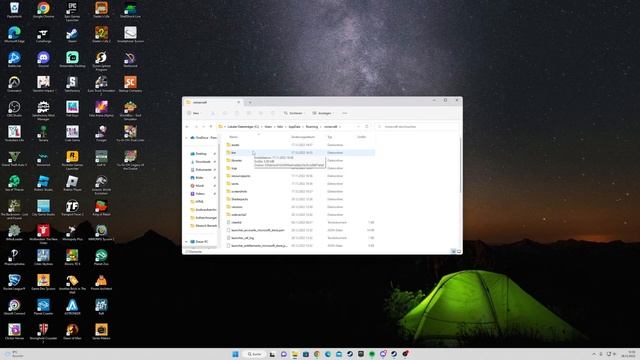Collapse the Dieser PC tree node
The width and height of the screenshot is (640, 360).
coord(187,242)
